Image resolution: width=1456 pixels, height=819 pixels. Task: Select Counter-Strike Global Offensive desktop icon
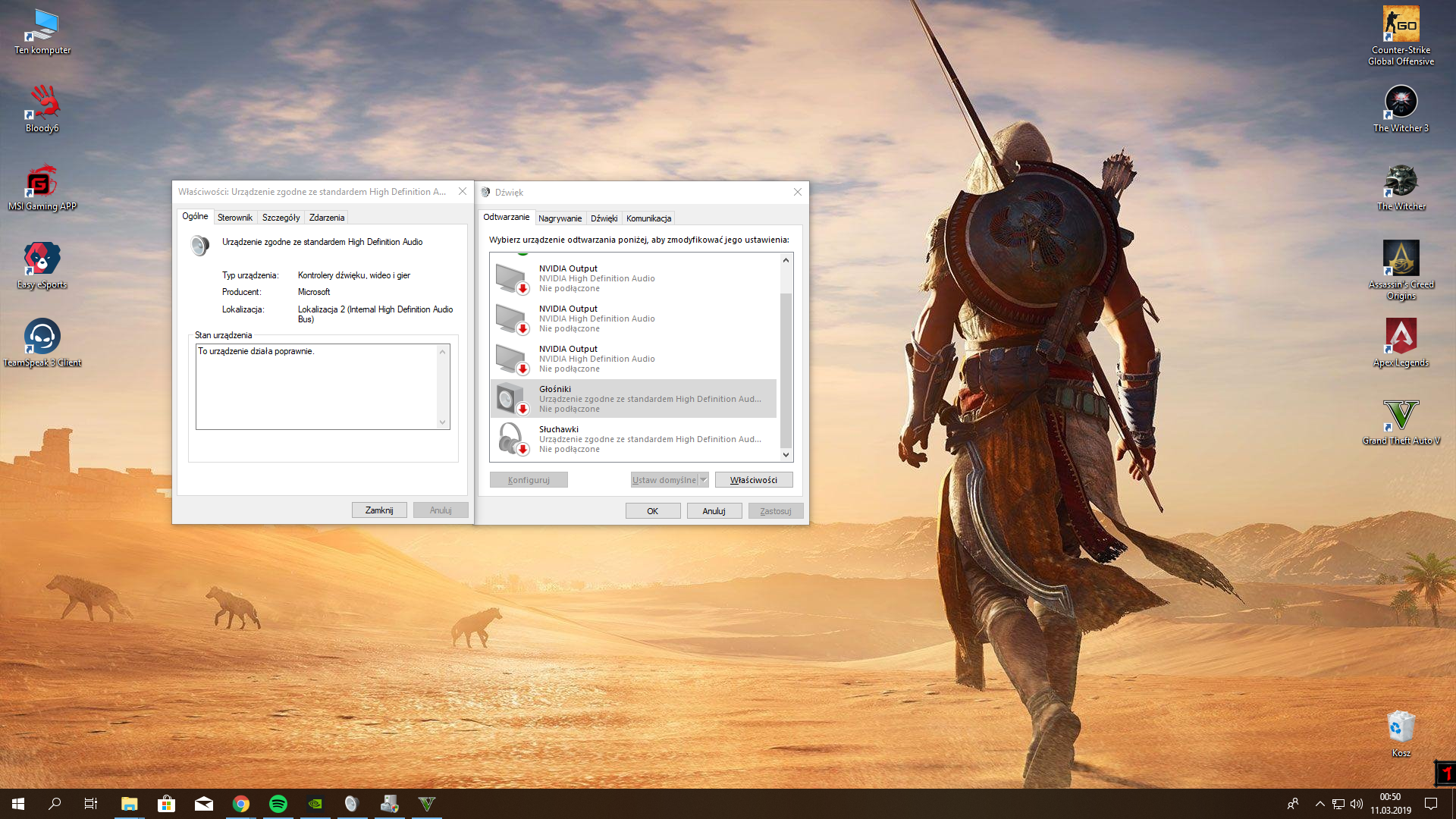(x=1401, y=36)
